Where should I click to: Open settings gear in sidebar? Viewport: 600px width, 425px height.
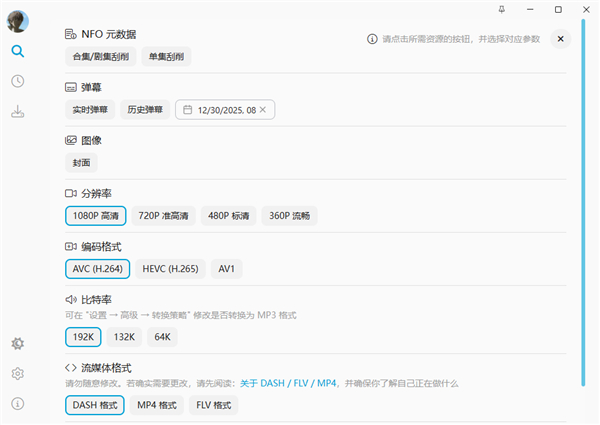coord(18,373)
